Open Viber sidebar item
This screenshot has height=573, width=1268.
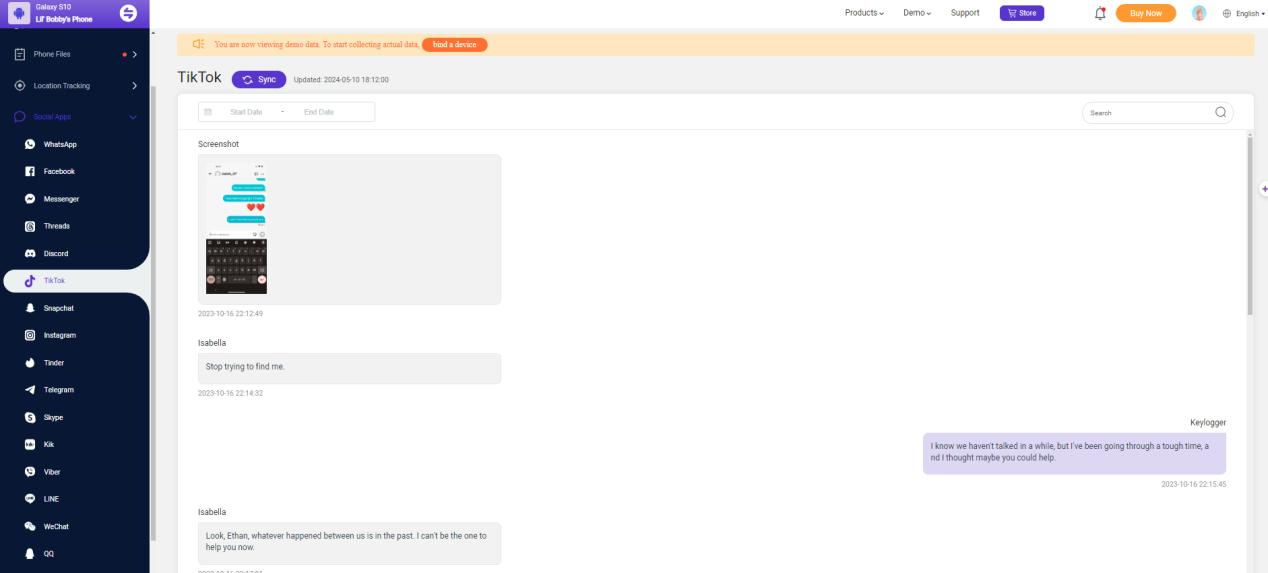(x=52, y=471)
